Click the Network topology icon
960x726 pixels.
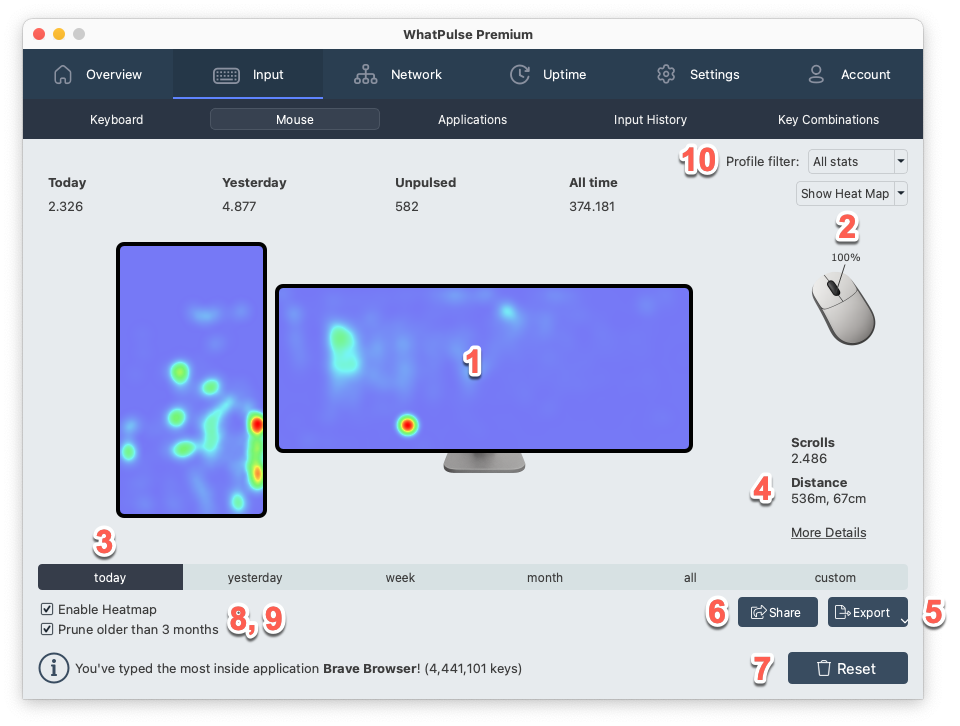(365, 75)
